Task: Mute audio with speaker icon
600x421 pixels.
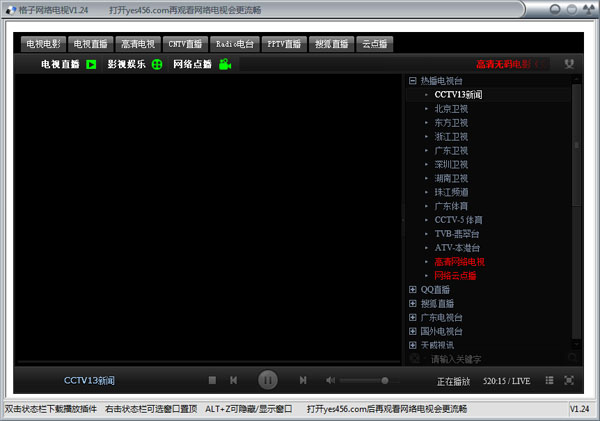Action: tap(331, 380)
